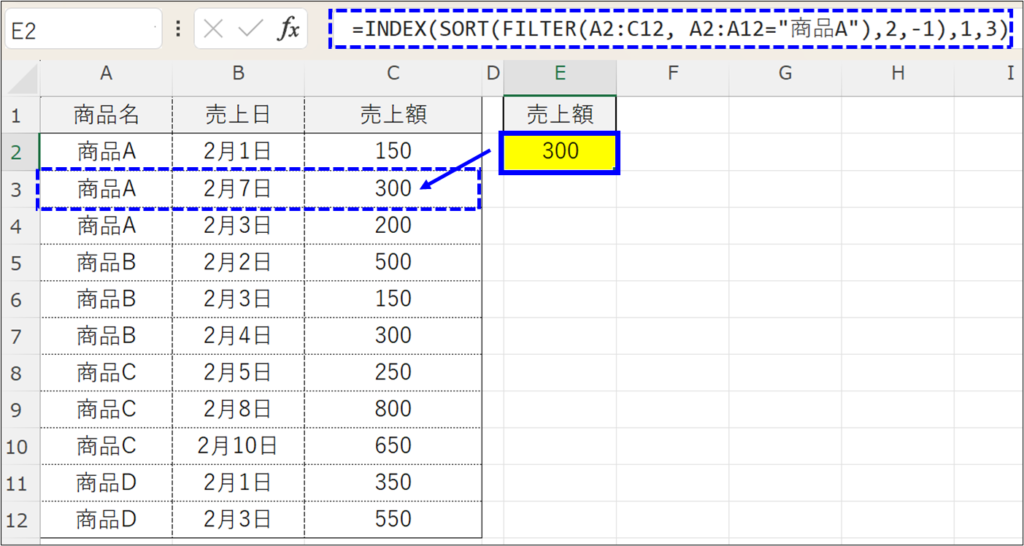Screen dimensions: 1024x546
Task: Click cell C12 with value 550
Action: pyautogui.click(x=393, y=519)
